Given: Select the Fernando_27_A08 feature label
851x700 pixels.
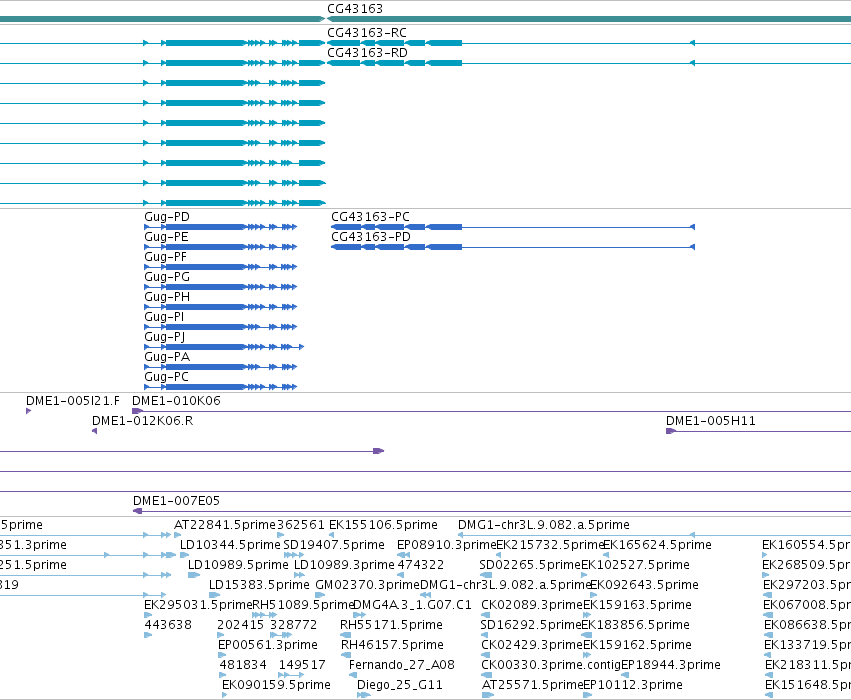Looking at the screenshot, I should pos(402,665).
